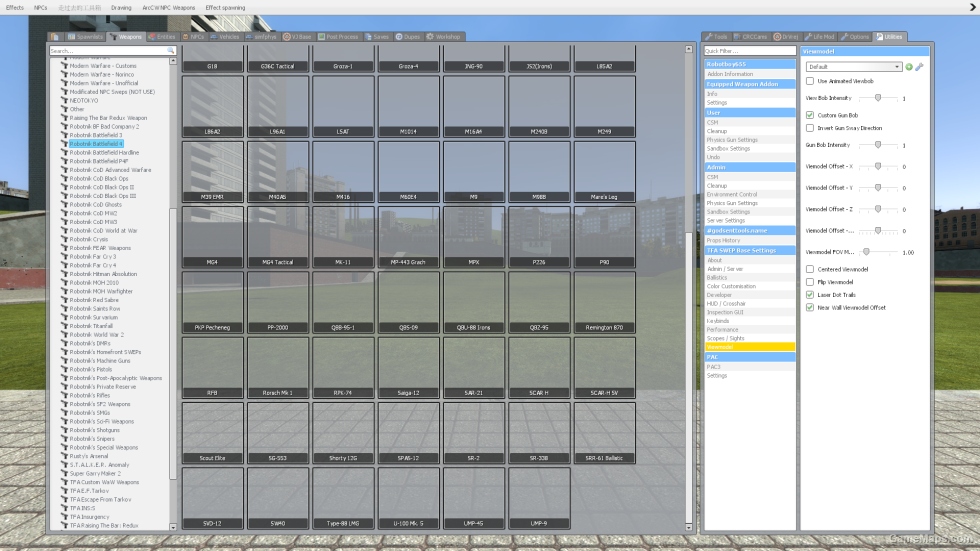Click the gun icon beside Robotnik's Shotguns

[64, 430]
